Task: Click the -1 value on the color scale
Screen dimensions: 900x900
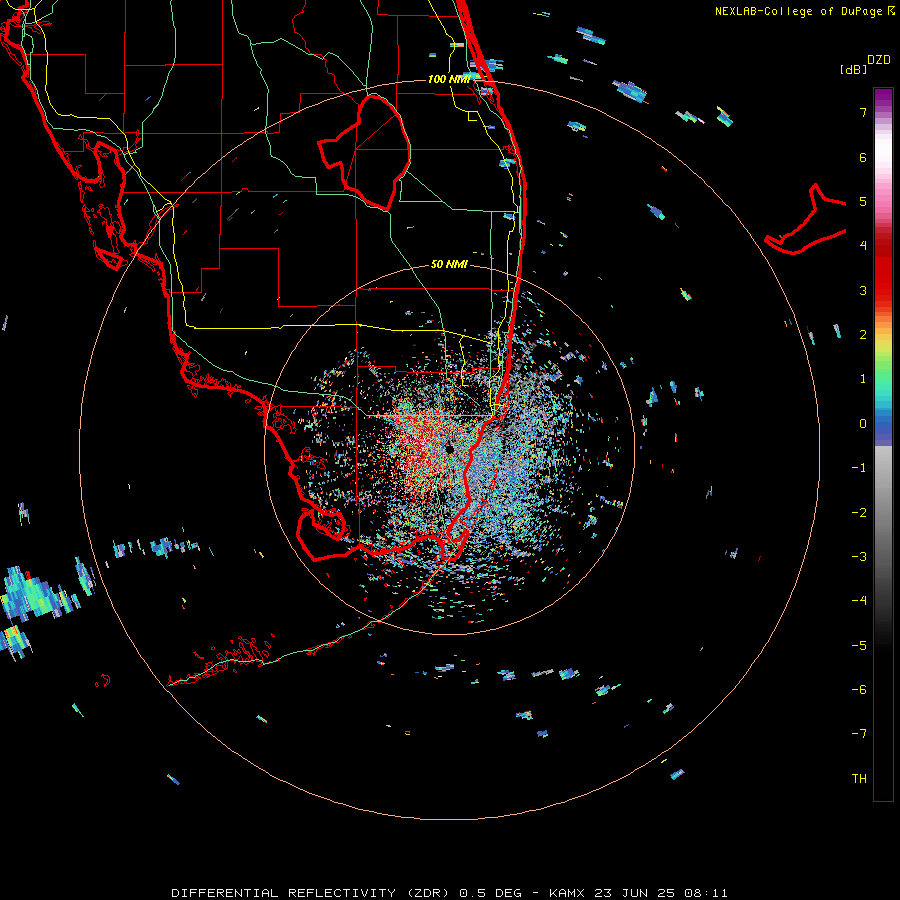Action: pos(859,468)
